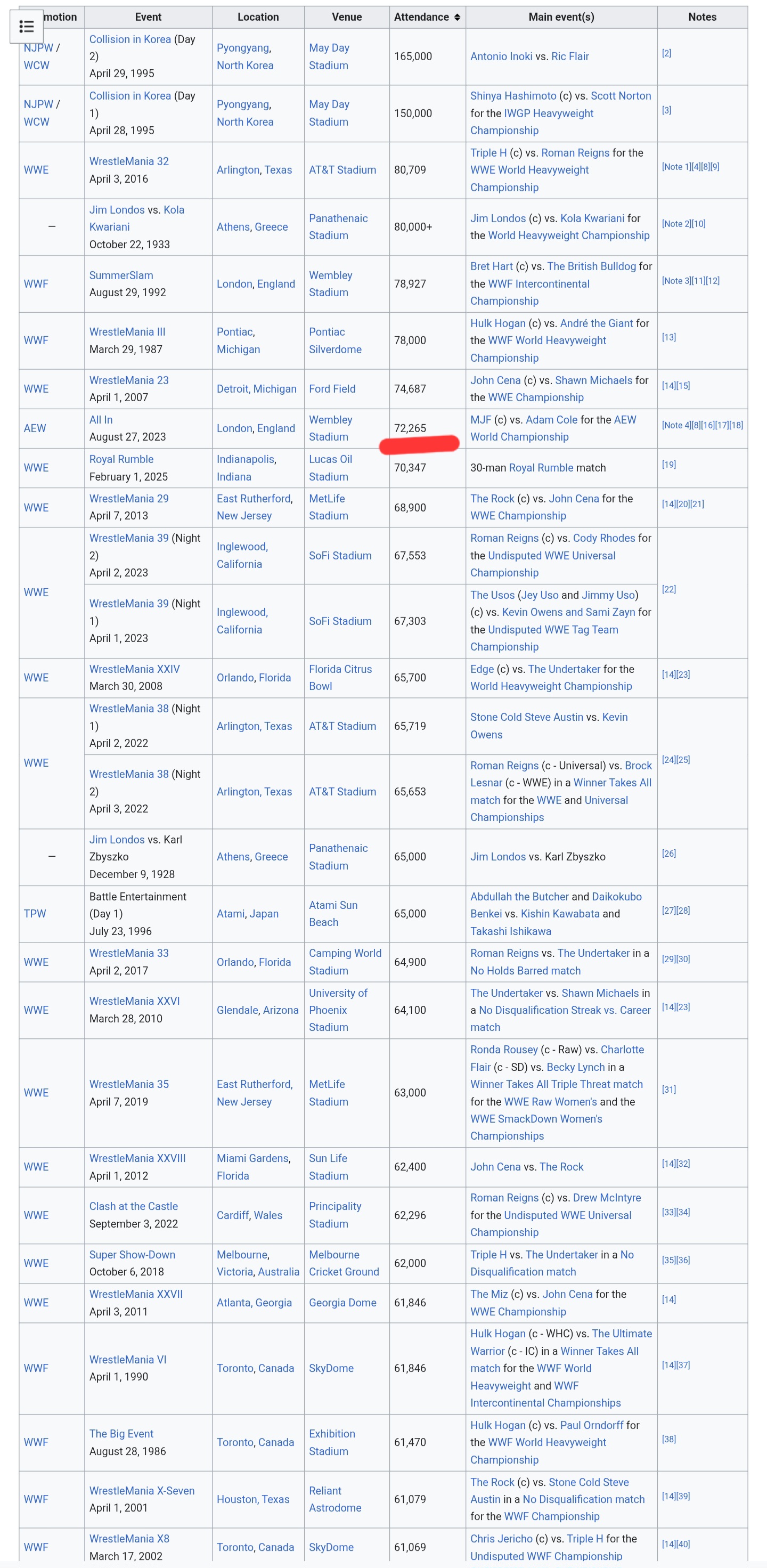Screen dimensions: 767x1568
Task: Open the Collision in Korea Day 2 link
Action: click(129, 39)
